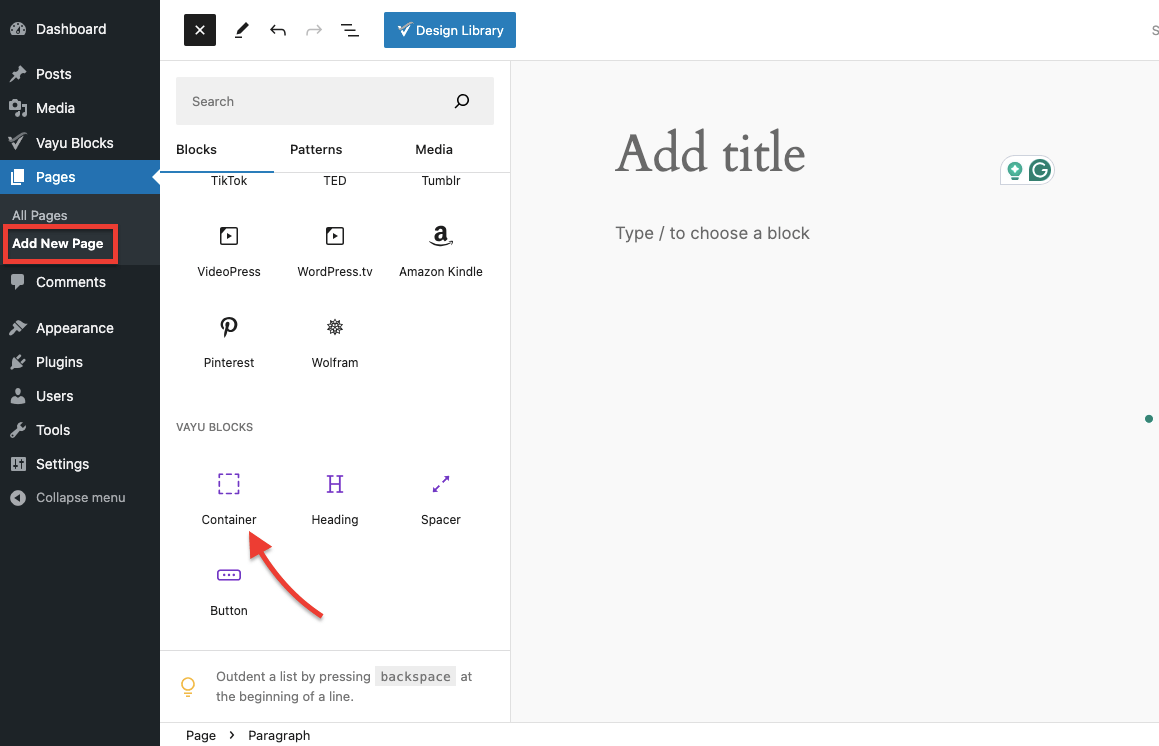
Task: Open the Tools pencil selector
Action: [241, 30]
